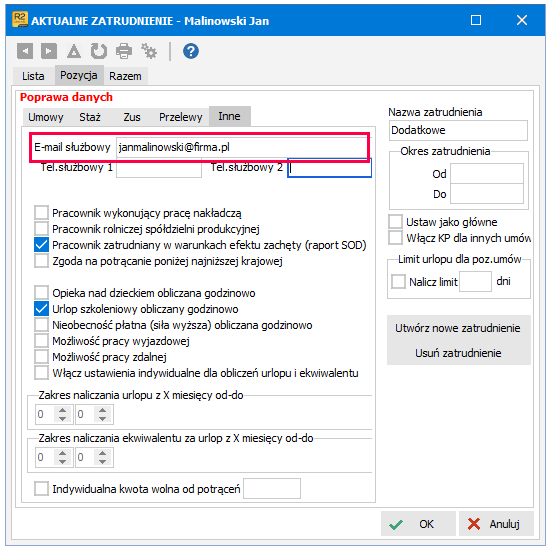Focus the Nazwa zatrudnienia text field
Screen dimensions: 547x549
point(458,130)
